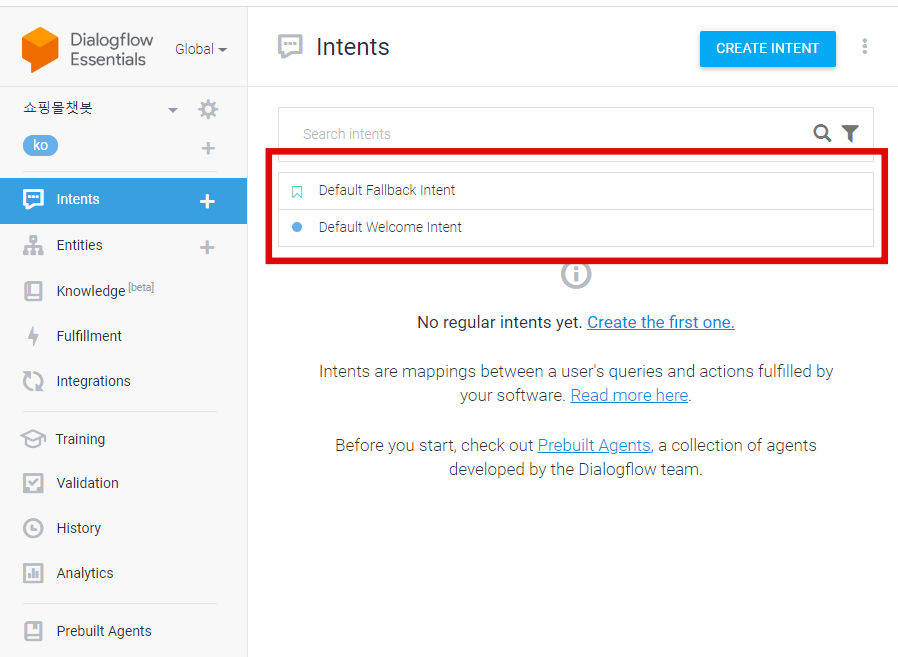Click the CREATE INTENT button
This screenshot has width=898, height=657.
point(767,47)
